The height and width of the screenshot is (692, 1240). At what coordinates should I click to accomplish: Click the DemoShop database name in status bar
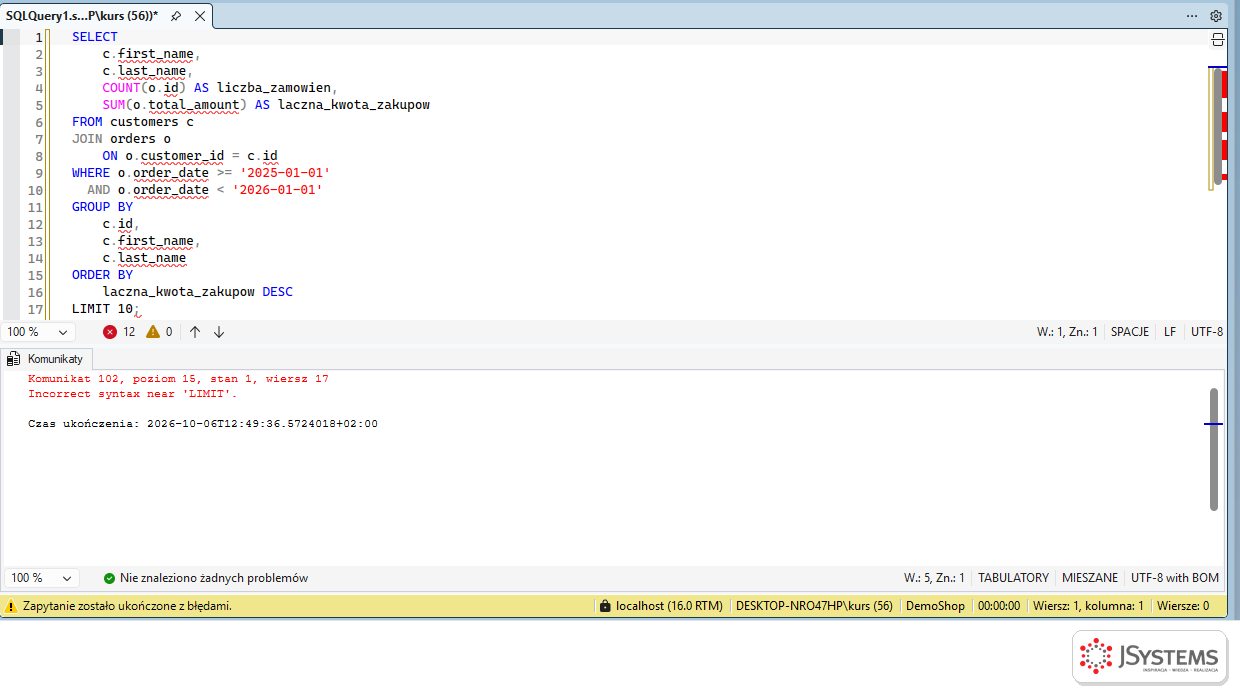[x=935, y=606]
